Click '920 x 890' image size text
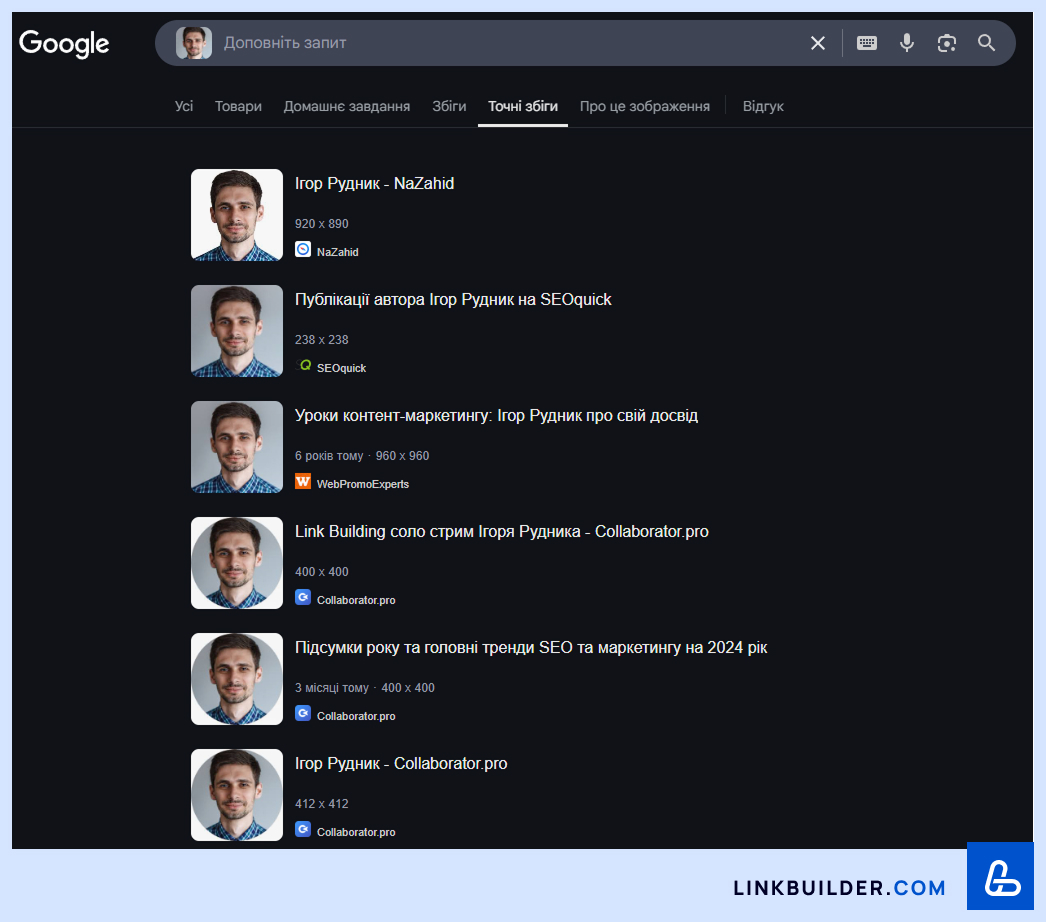 click(x=322, y=224)
